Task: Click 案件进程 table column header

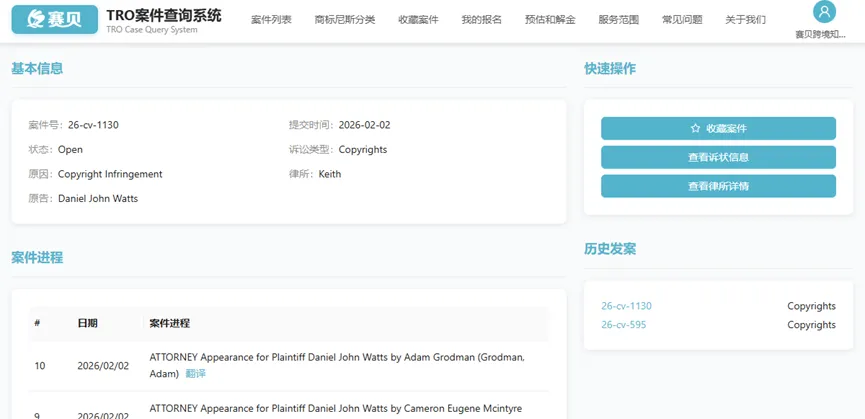Action: (x=169, y=323)
